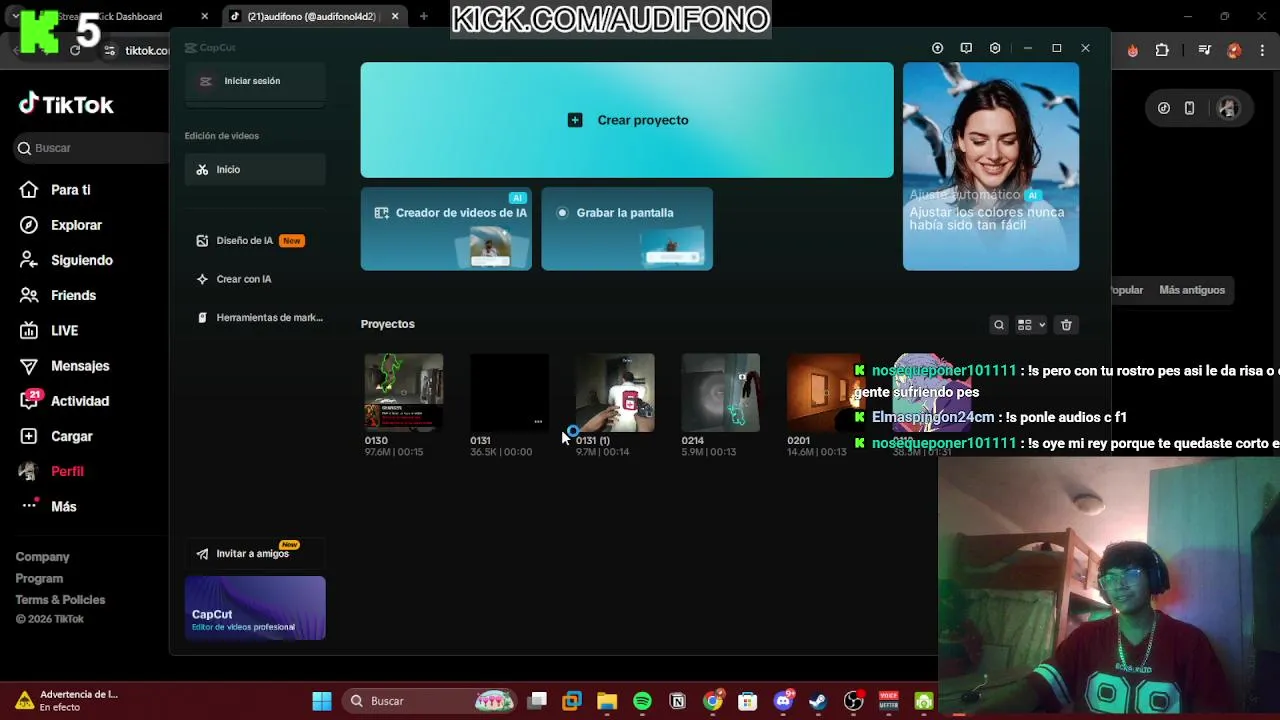1280x720 pixels.
Task: Open project 0214 thumbnail
Action: [721, 393]
